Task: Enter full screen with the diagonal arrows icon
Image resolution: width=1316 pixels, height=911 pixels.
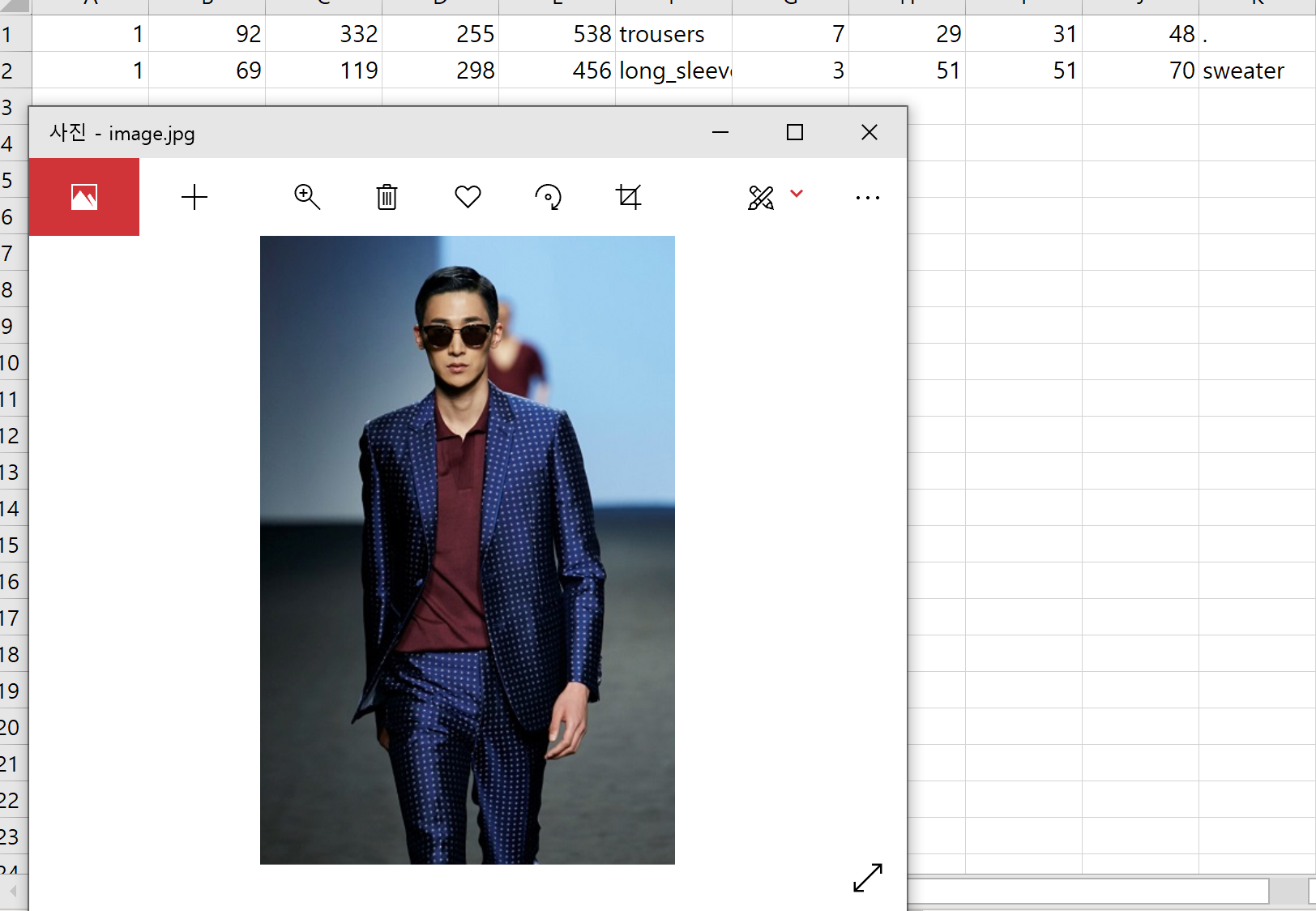Action: point(868,877)
